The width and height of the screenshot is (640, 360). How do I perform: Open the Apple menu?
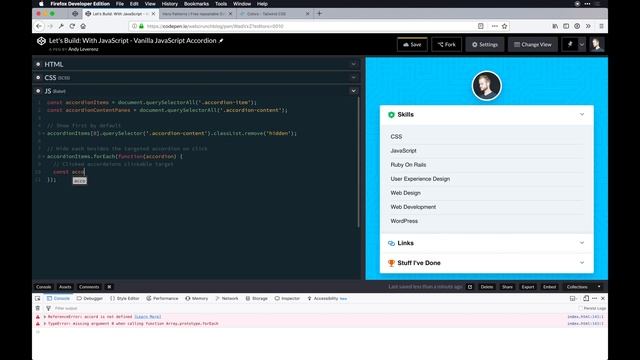point(41,4)
